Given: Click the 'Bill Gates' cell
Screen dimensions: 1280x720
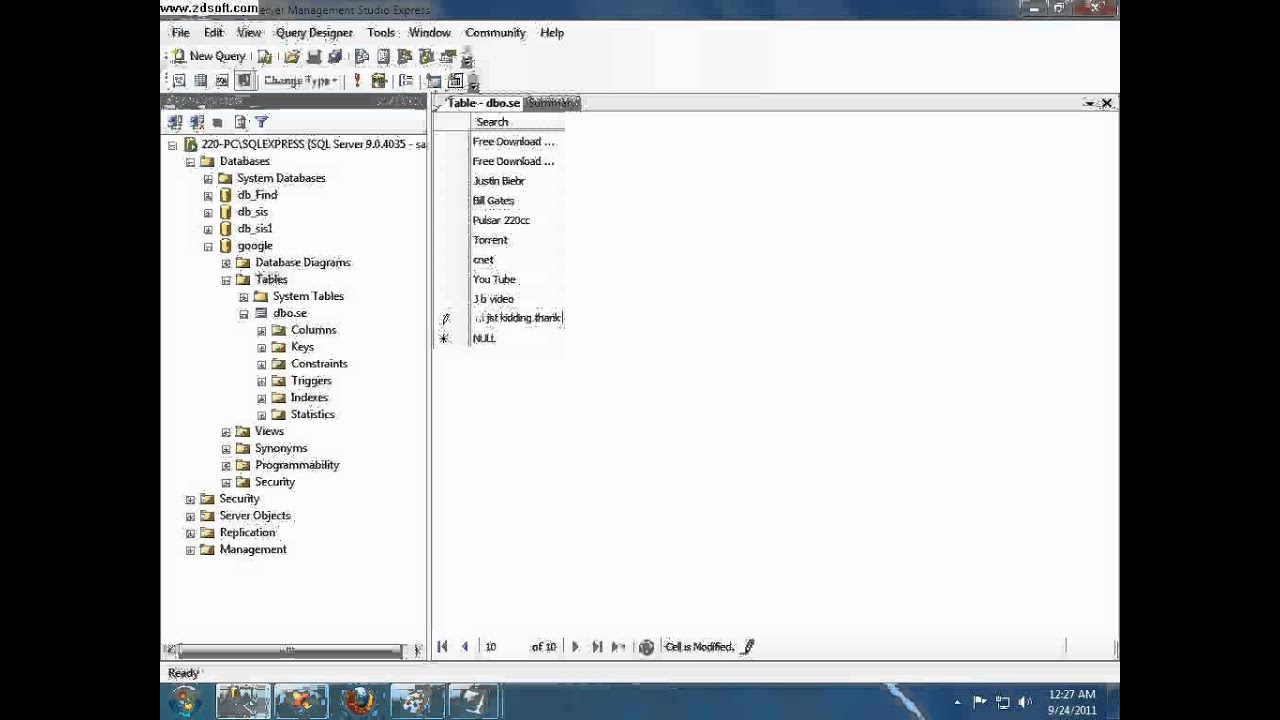Looking at the screenshot, I should click(517, 201).
